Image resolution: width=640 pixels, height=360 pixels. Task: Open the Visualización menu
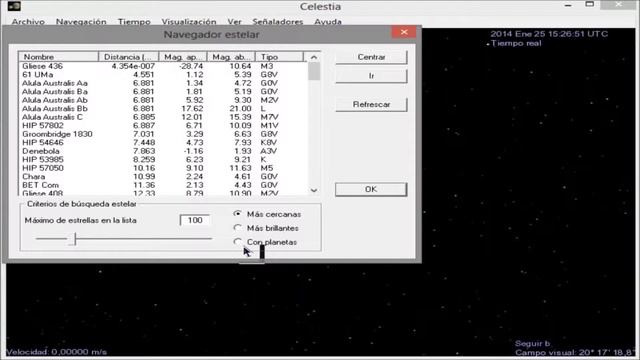pyautogui.click(x=189, y=22)
